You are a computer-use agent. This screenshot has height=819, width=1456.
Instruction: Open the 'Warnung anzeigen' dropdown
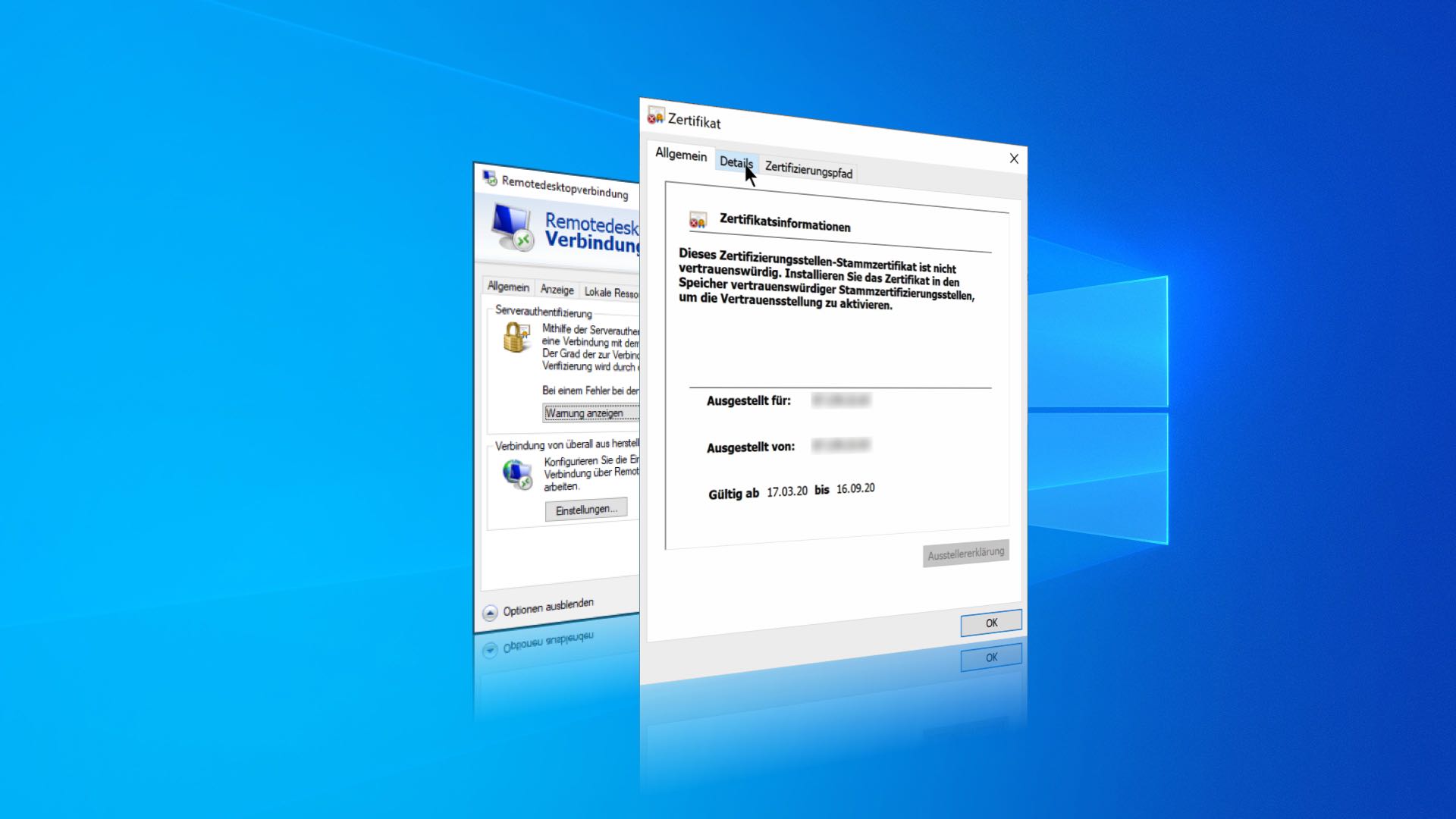tap(591, 413)
